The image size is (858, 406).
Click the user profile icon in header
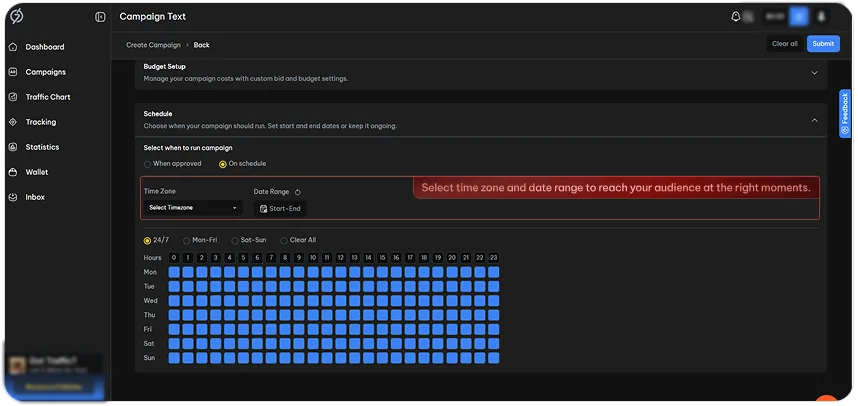[821, 17]
